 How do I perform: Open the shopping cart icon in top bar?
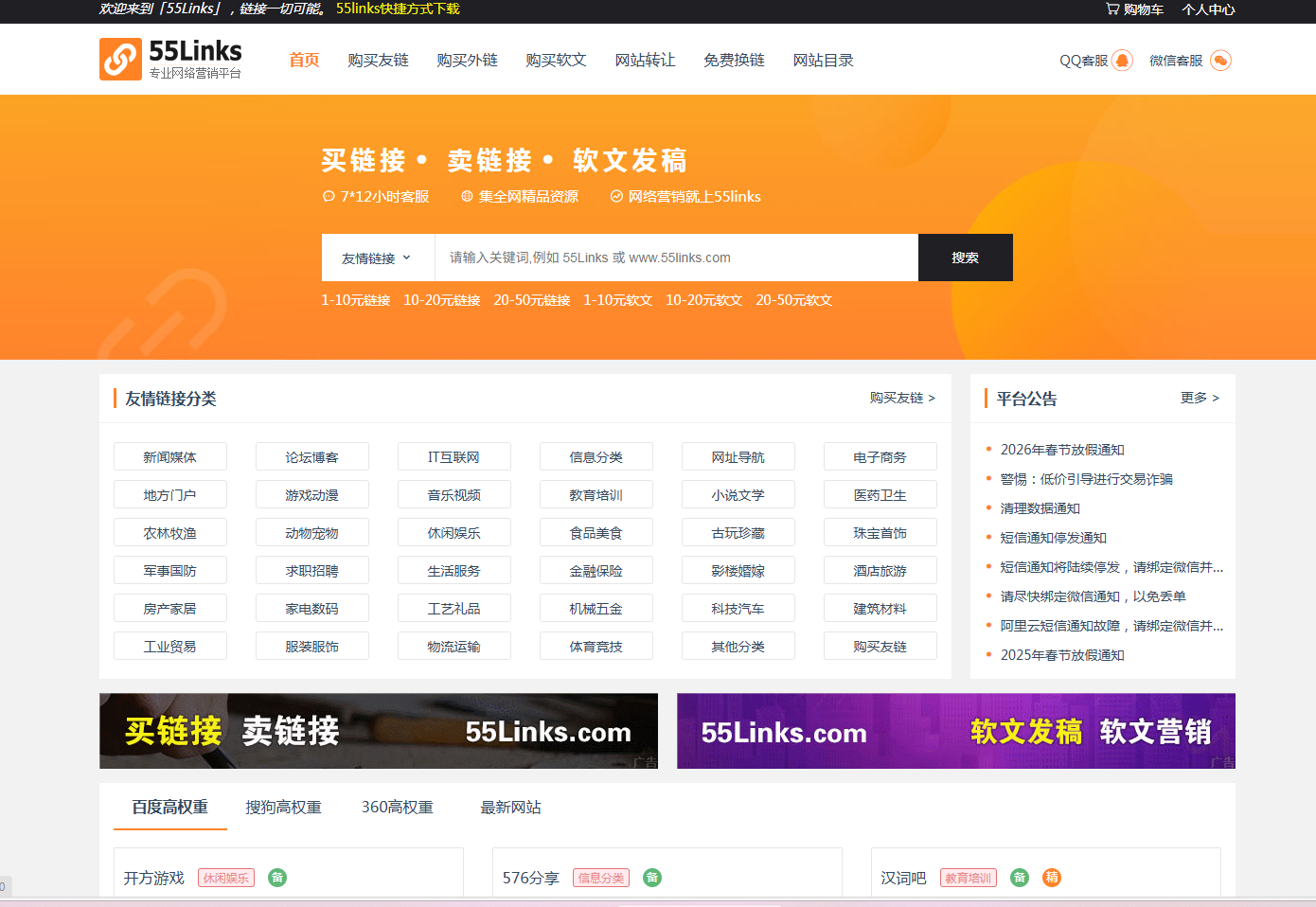tap(1112, 9)
